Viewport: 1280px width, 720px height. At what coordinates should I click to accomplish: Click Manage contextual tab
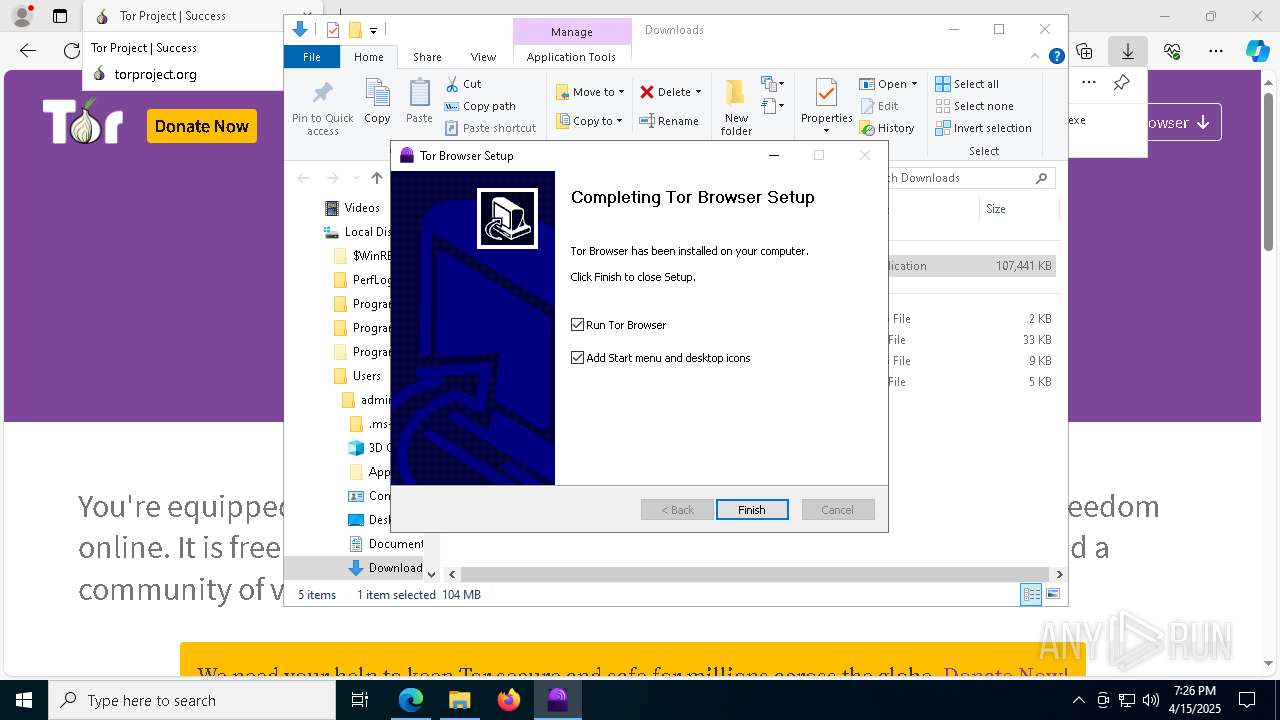click(572, 31)
